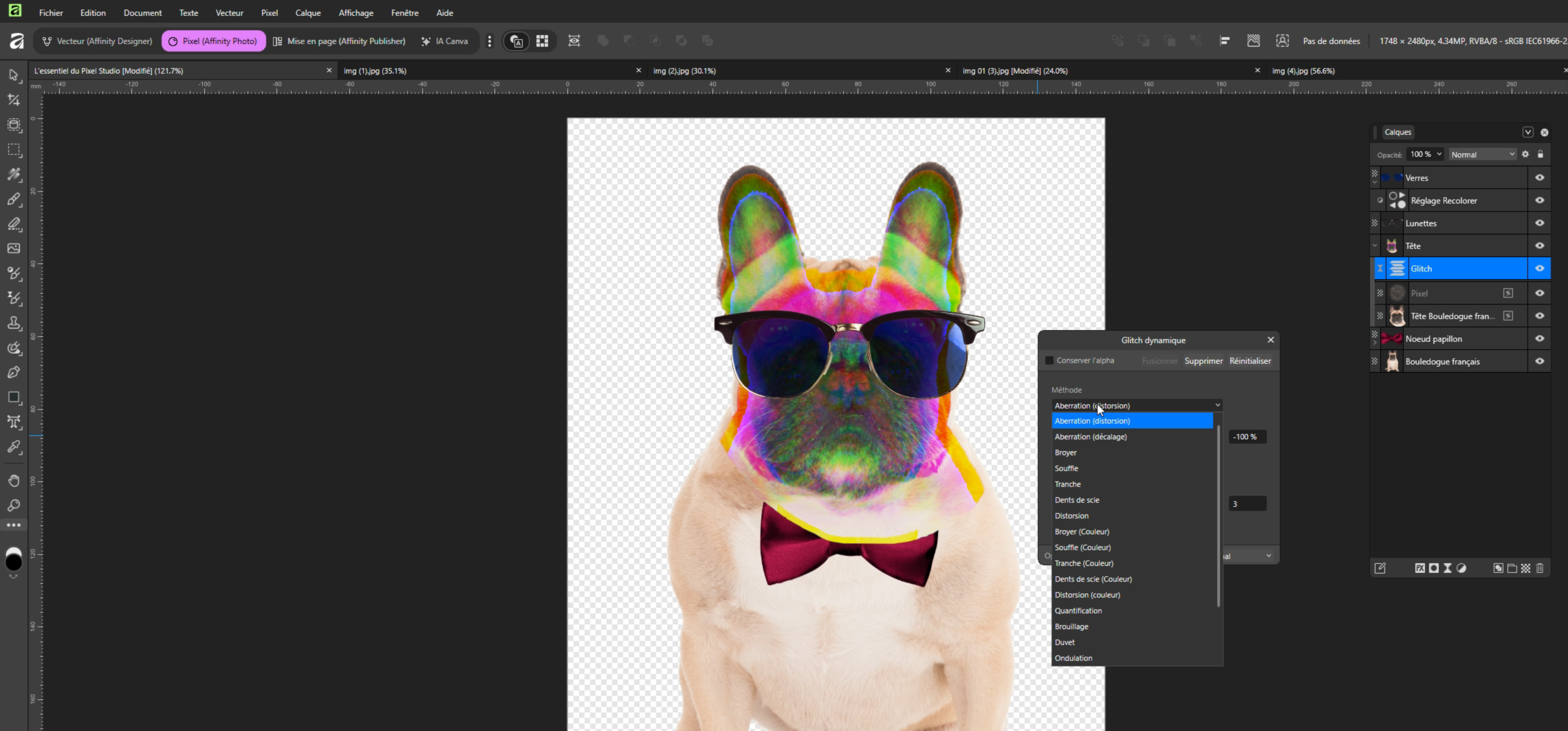This screenshot has height=731, width=1568.
Task: Hide the Lunettes layer
Action: [1540, 223]
